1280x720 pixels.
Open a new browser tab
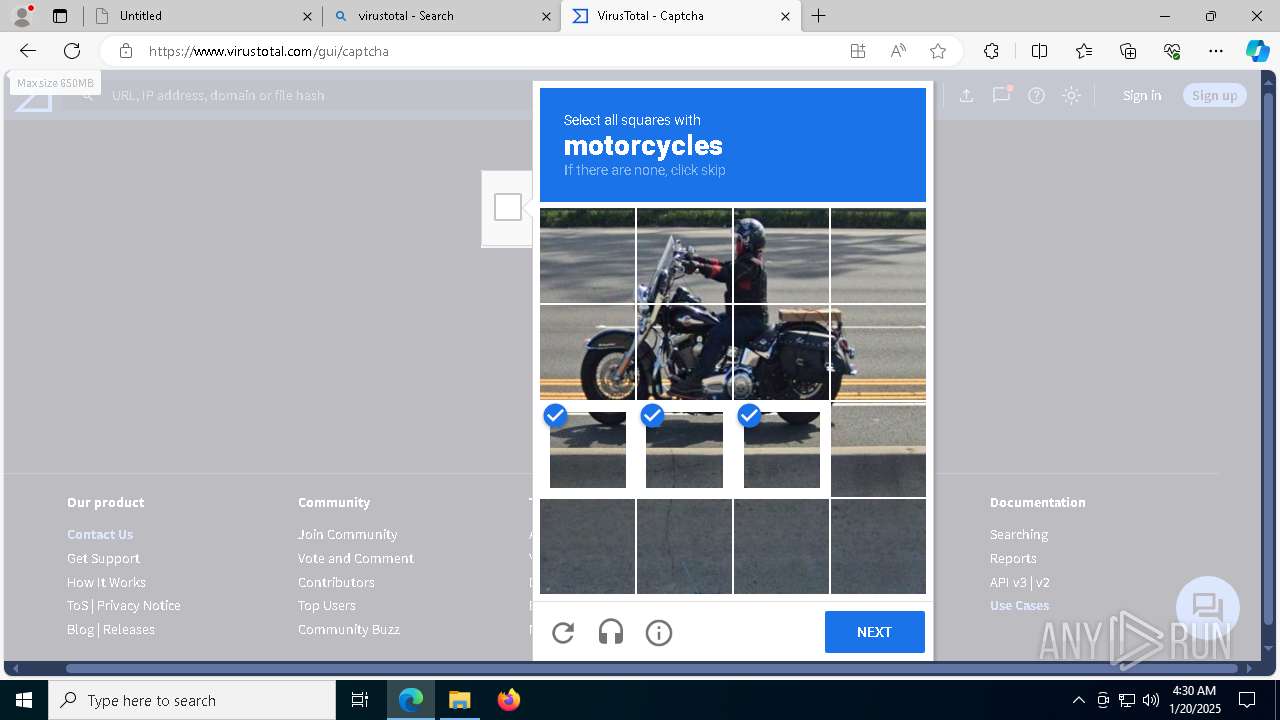819,16
